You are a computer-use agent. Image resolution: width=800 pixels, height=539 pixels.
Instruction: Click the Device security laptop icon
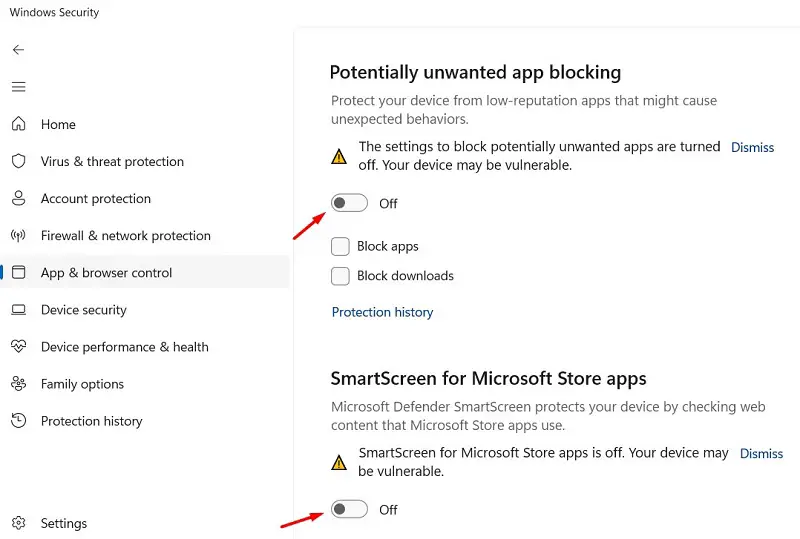[x=18, y=310]
